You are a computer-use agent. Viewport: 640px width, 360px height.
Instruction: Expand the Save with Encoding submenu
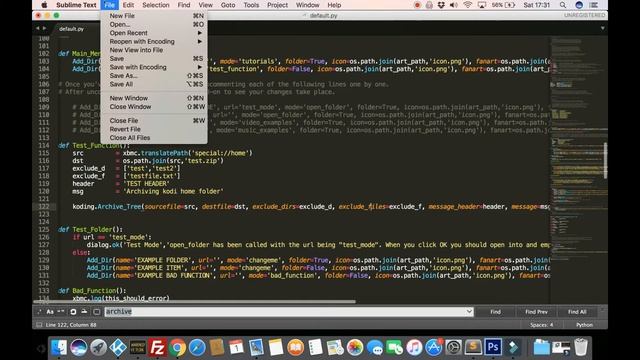click(x=154, y=67)
